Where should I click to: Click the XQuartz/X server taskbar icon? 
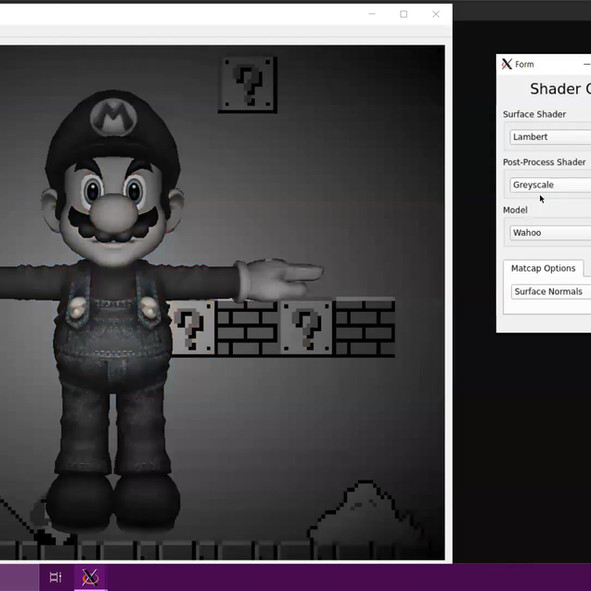(90, 577)
